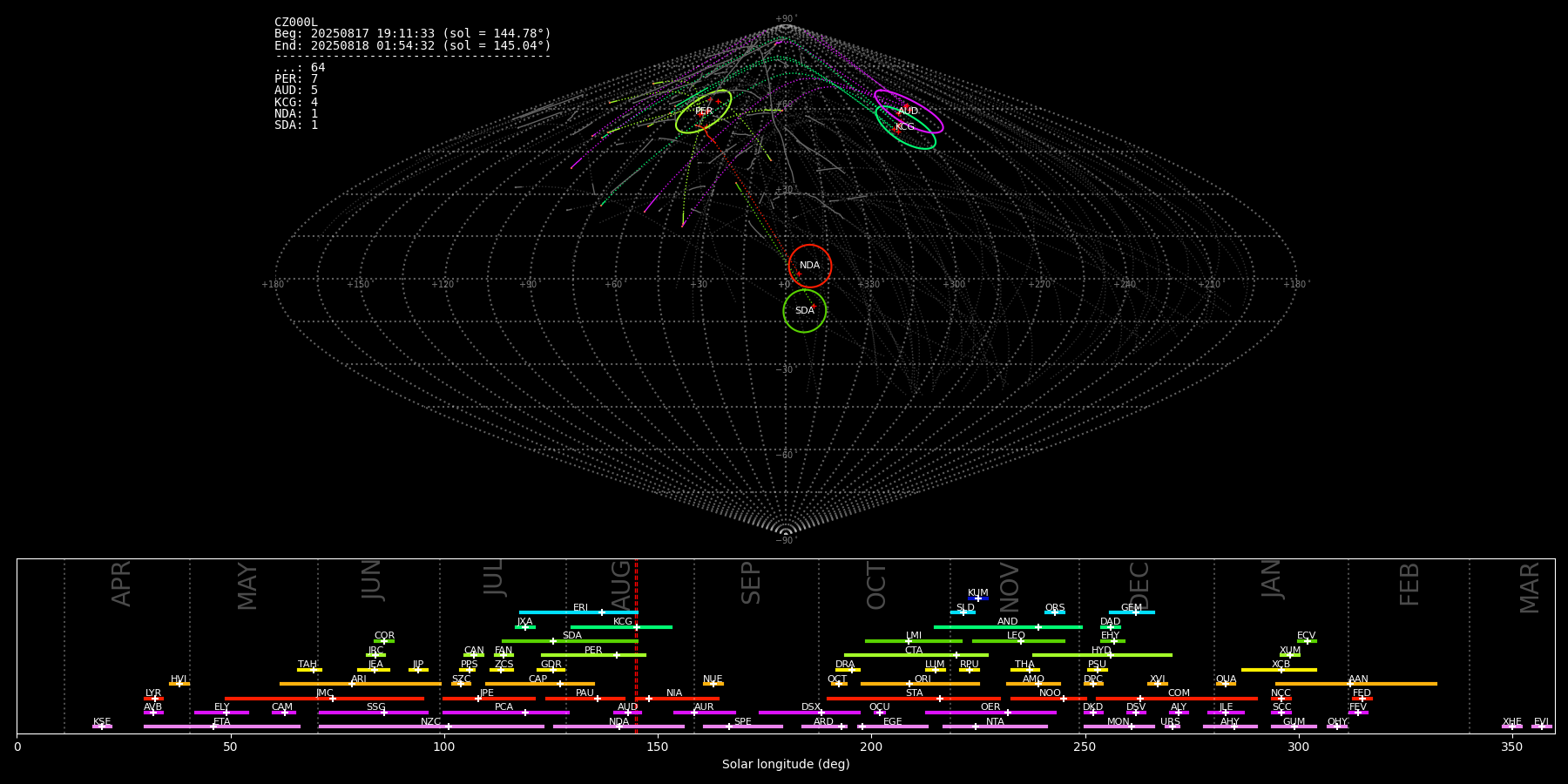Click the 300 tick on the solar longitude axis
The width and height of the screenshot is (1568, 784).
coord(1298,747)
